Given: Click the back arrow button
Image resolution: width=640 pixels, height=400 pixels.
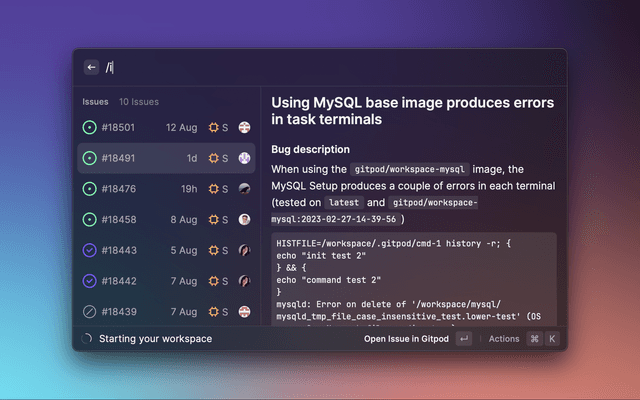Looking at the screenshot, I should 92,67.
